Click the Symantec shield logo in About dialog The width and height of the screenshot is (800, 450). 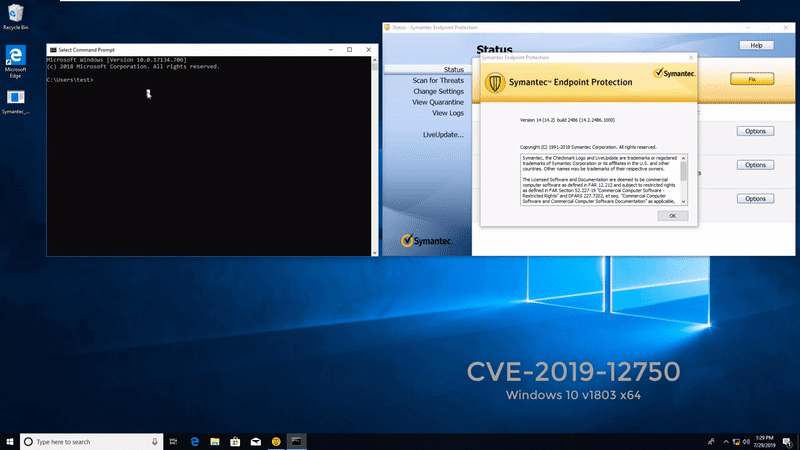click(x=493, y=84)
